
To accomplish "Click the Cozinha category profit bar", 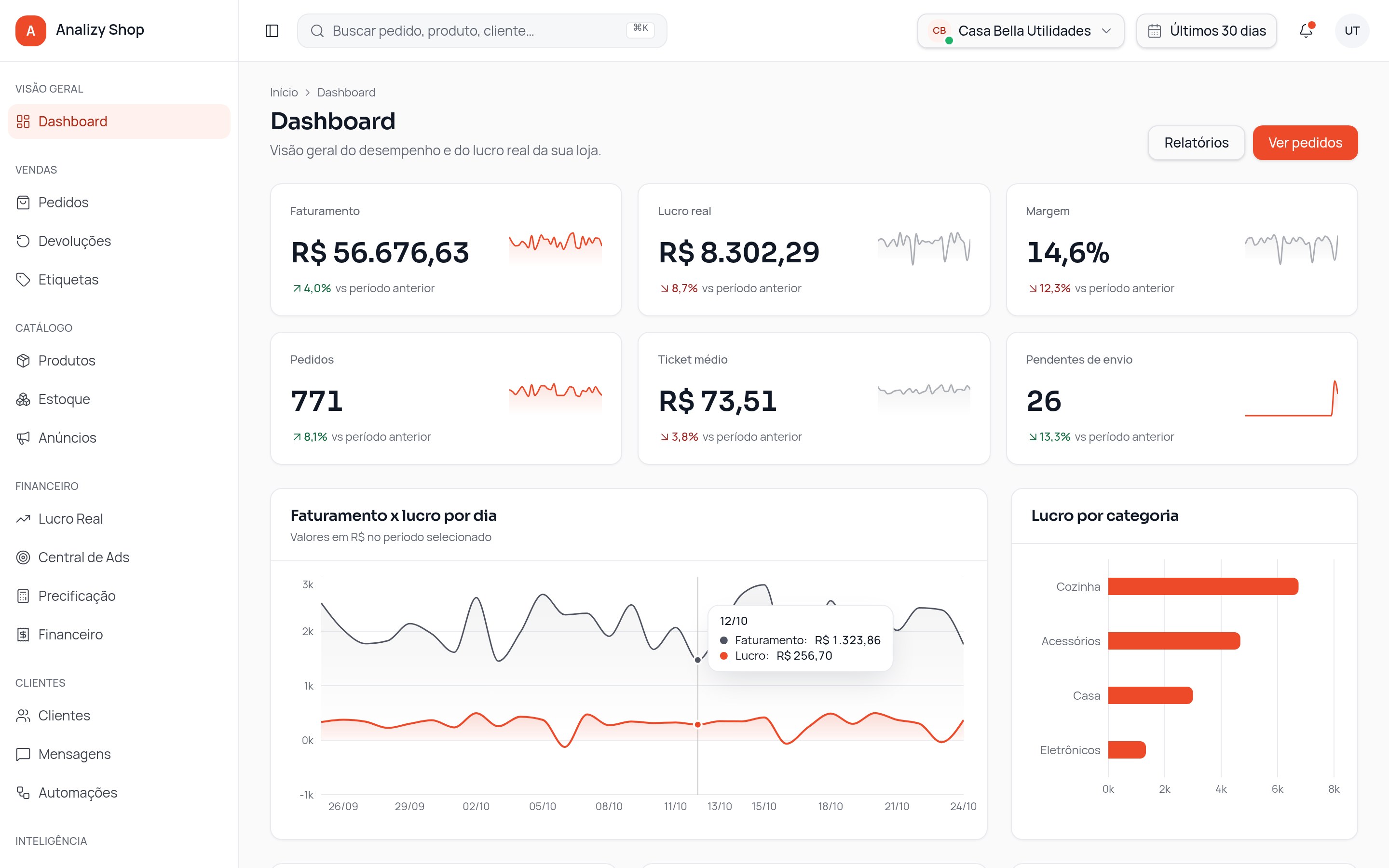I will (x=1203, y=587).
